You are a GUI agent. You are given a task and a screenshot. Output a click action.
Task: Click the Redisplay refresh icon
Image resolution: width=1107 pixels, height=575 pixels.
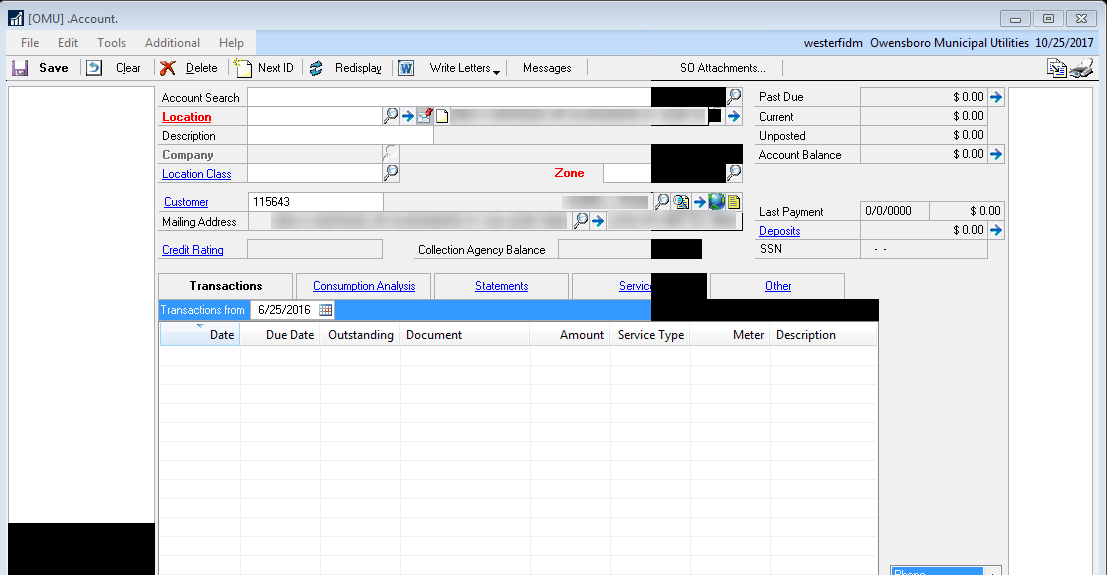[x=316, y=68]
